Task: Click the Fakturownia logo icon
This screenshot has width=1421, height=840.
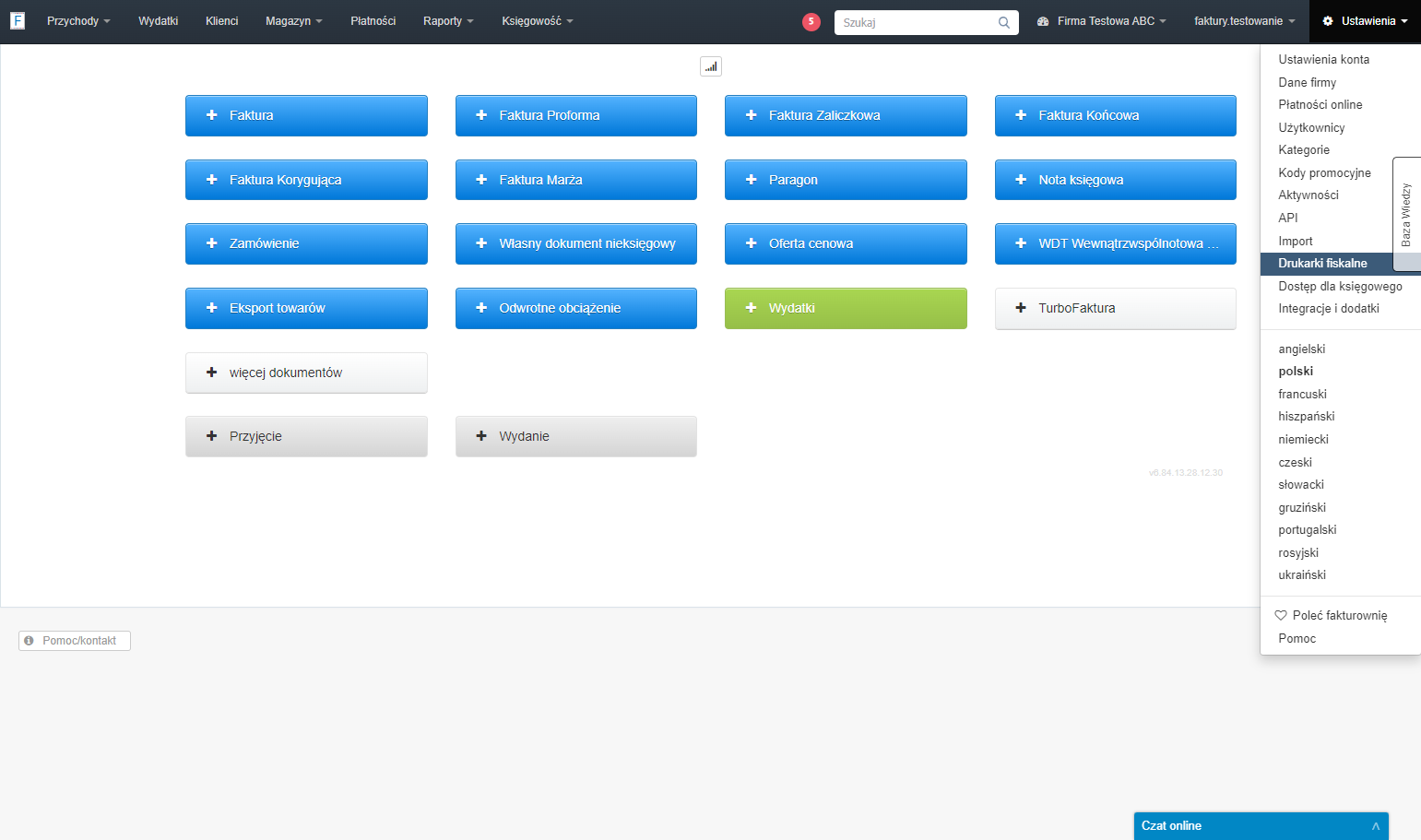Action: click(x=18, y=20)
